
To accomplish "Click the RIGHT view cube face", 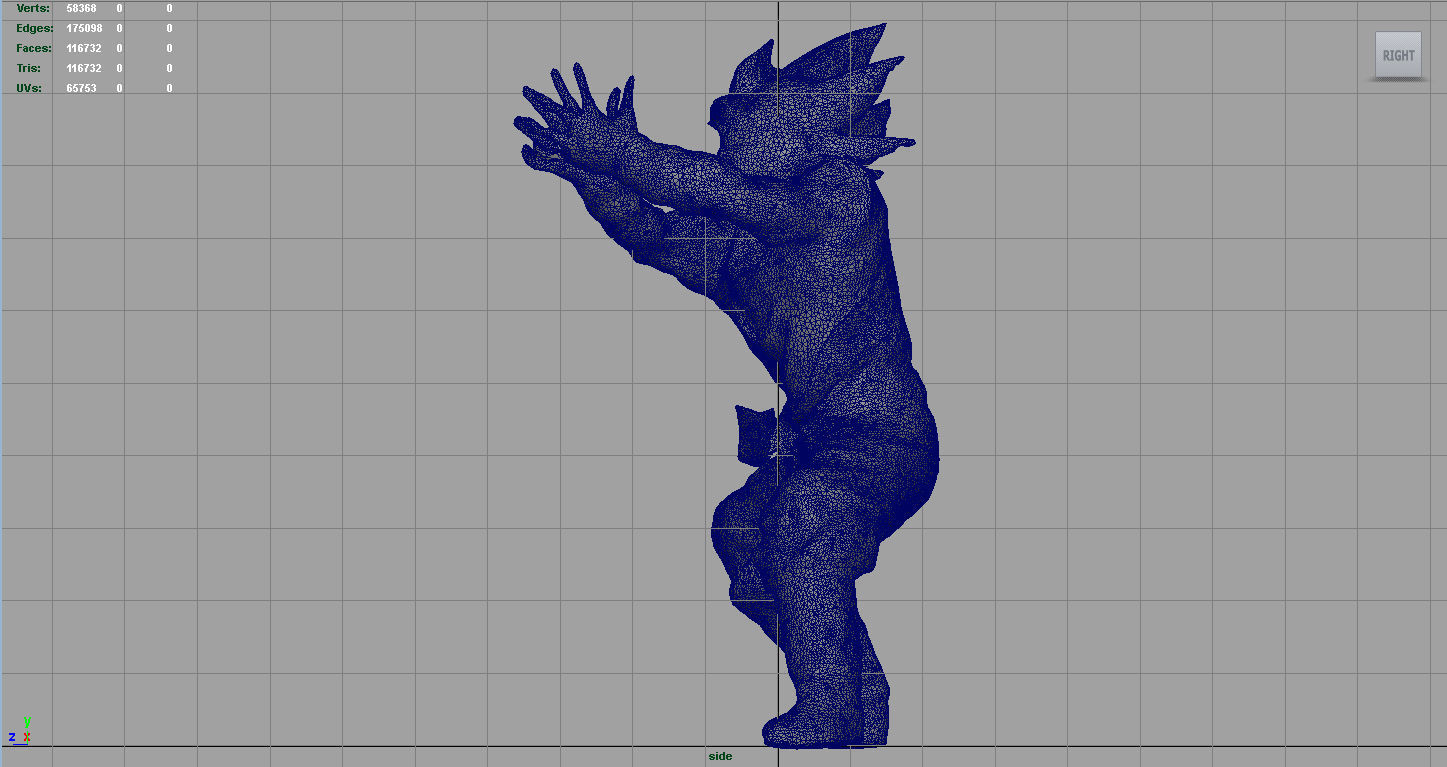I will 1398,55.
